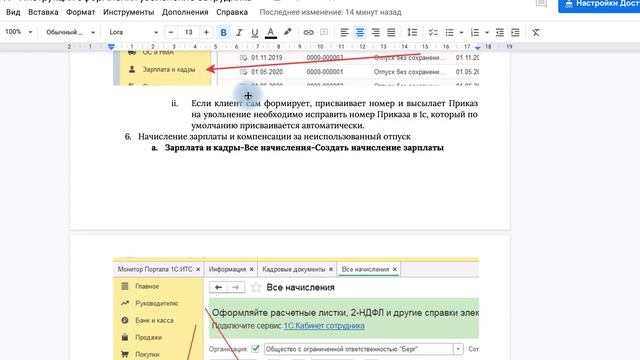
Task: Close the Все начисления tab
Action: 395,269
